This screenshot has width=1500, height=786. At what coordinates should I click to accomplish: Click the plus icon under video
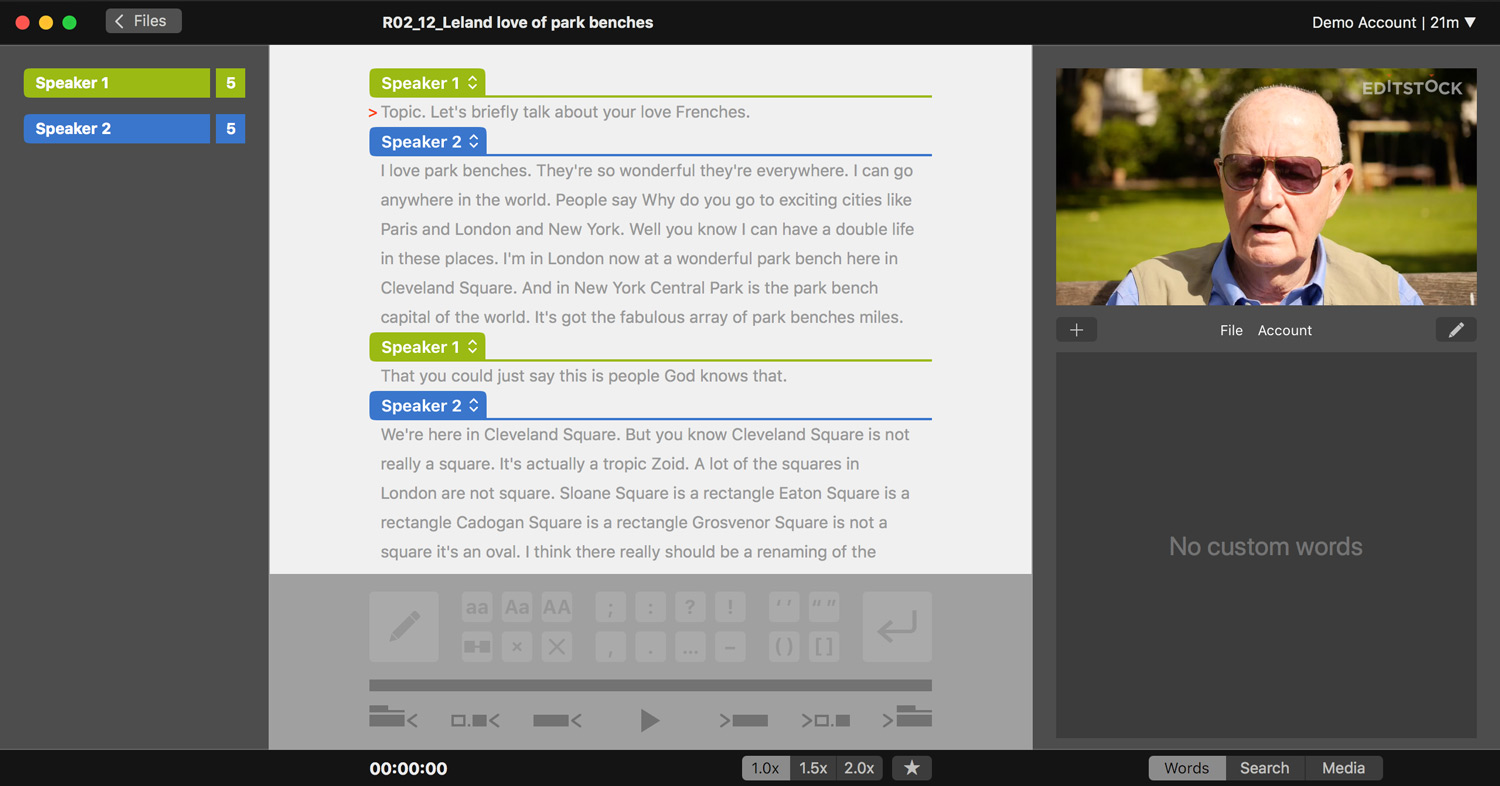[1076, 330]
